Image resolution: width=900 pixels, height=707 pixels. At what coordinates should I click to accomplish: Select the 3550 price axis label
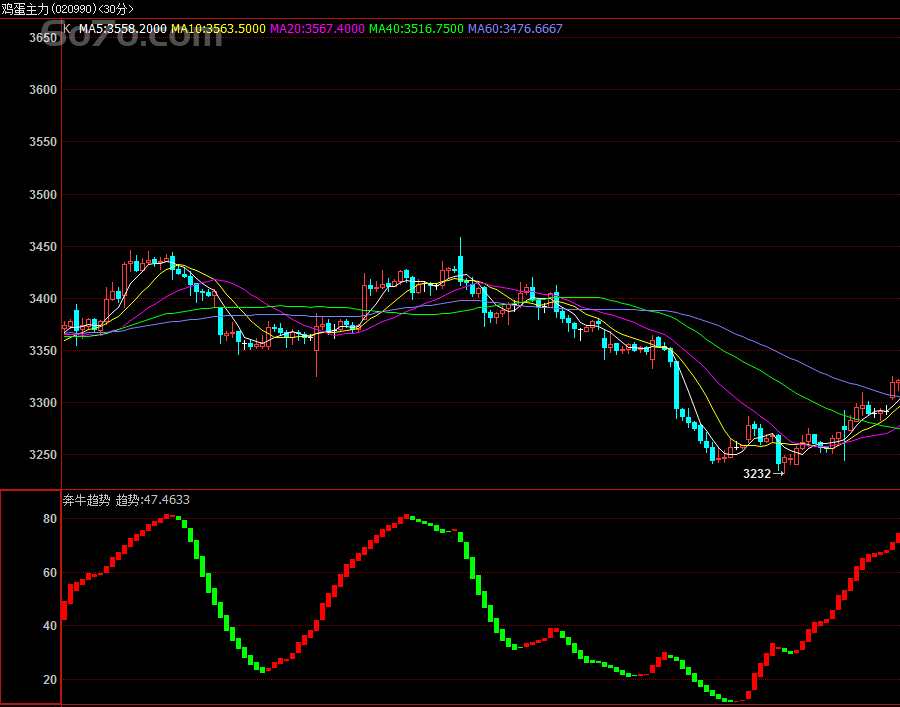43,142
